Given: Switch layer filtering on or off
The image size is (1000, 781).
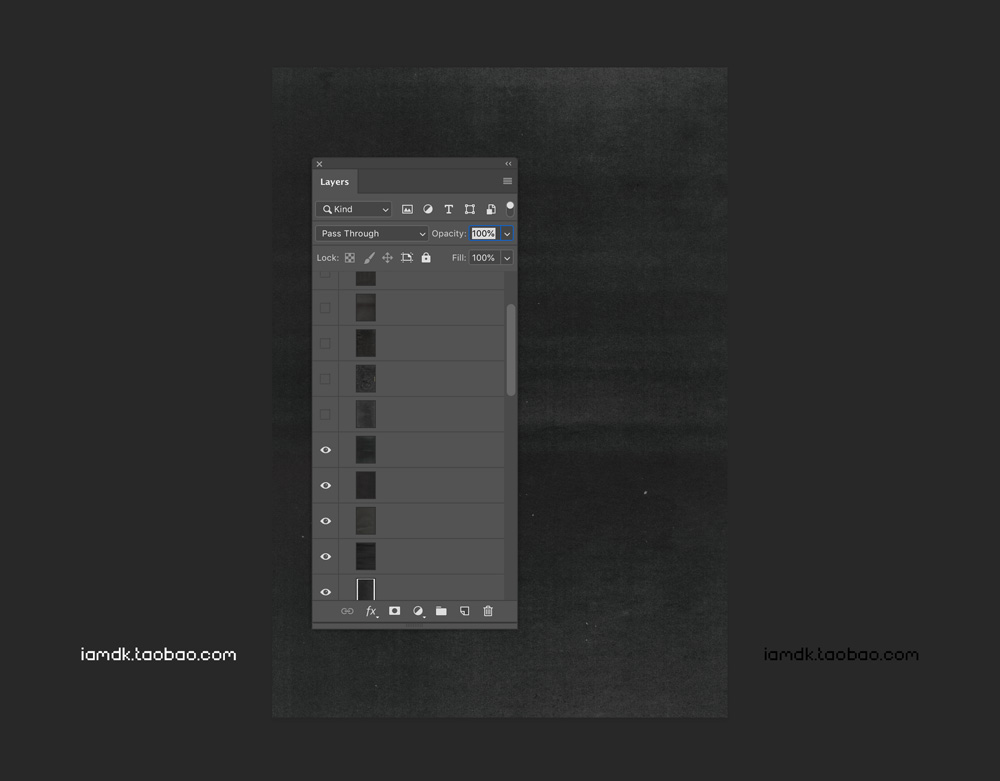Looking at the screenshot, I should click(x=510, y=209).
